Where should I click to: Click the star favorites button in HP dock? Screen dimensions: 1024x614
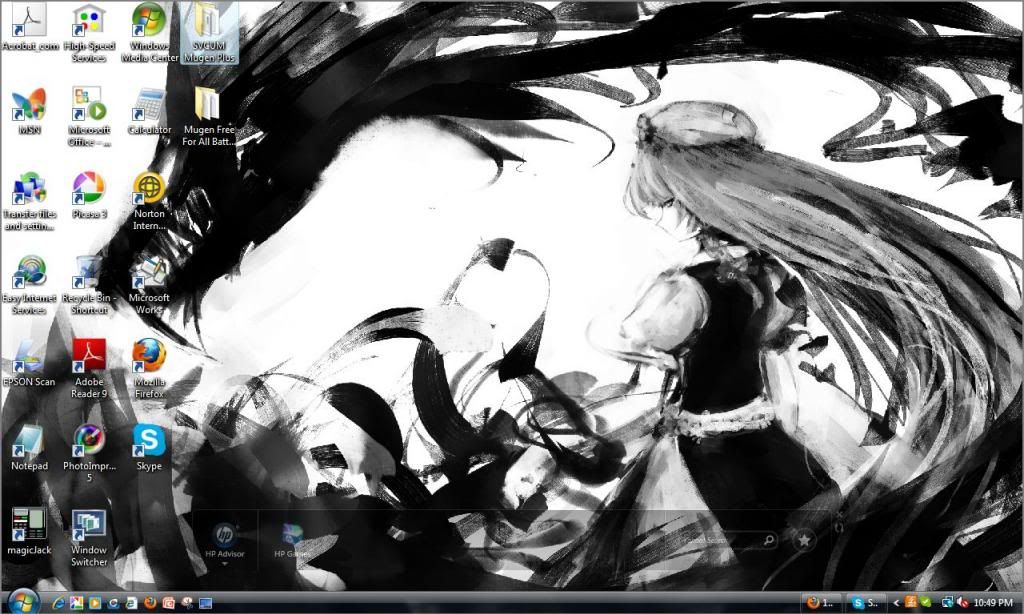pos(804,540)
